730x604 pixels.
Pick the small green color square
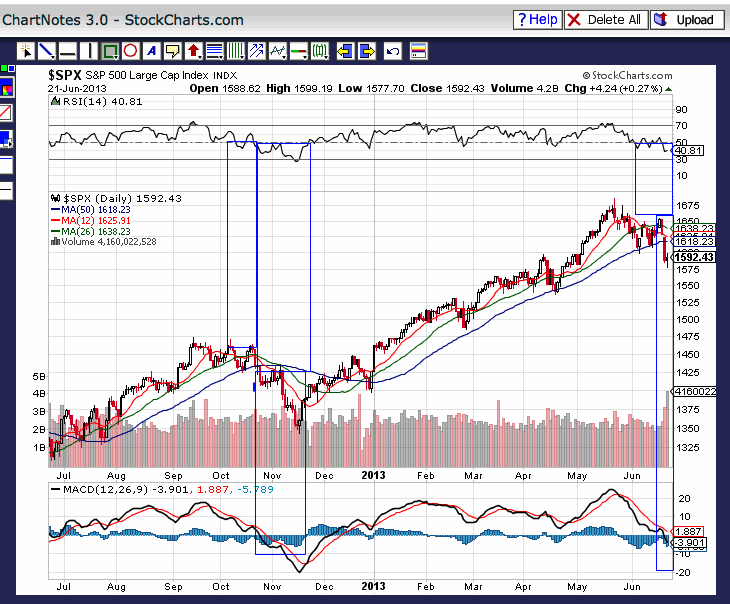[x=4, y=69]
